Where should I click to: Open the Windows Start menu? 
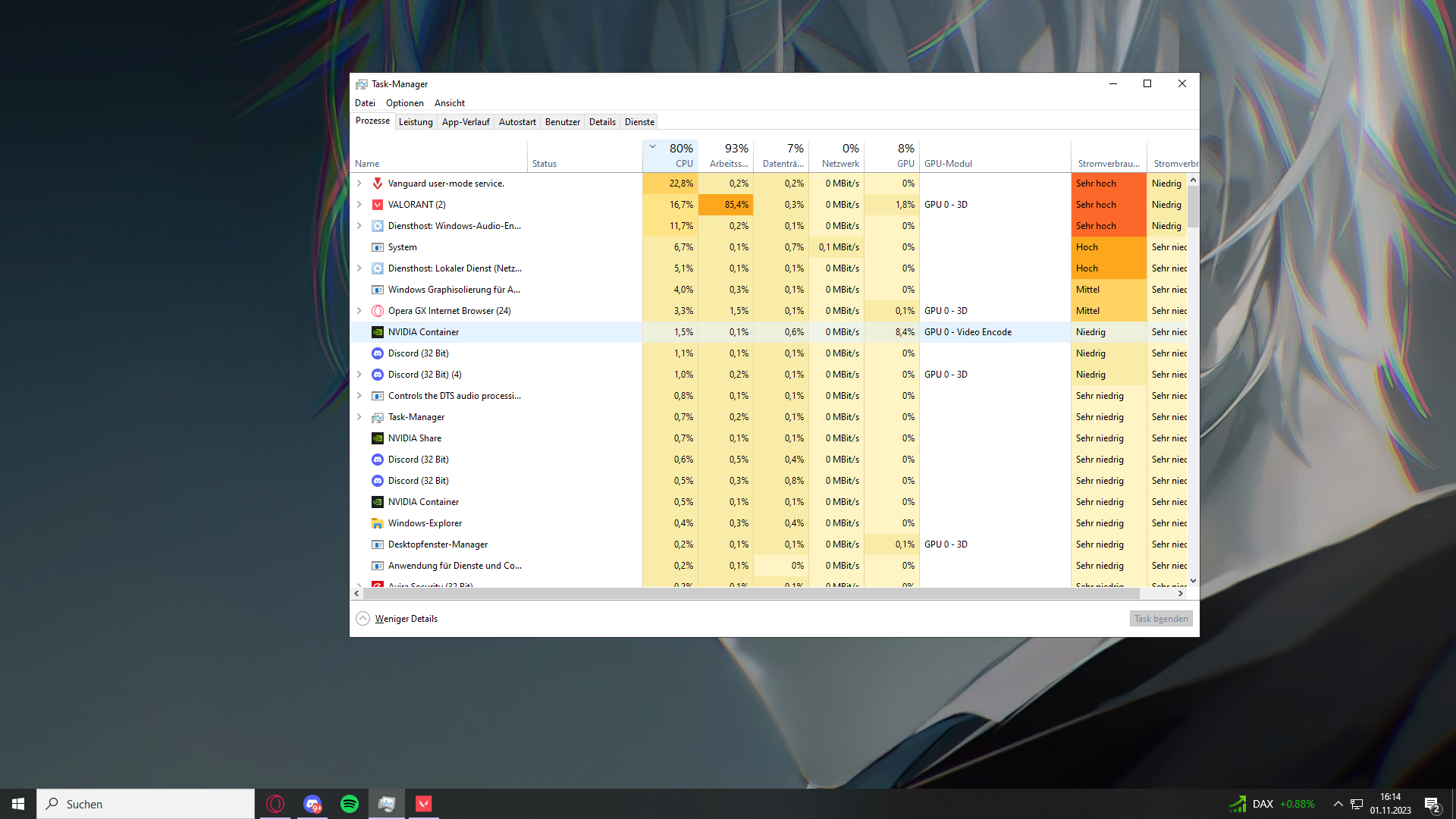click(18, 804)
